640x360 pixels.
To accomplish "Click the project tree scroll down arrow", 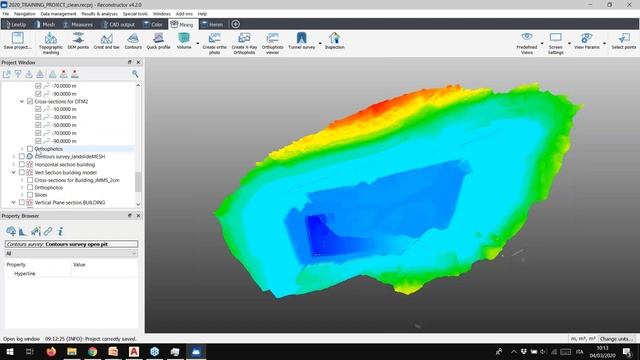I will tap(138, 204).
